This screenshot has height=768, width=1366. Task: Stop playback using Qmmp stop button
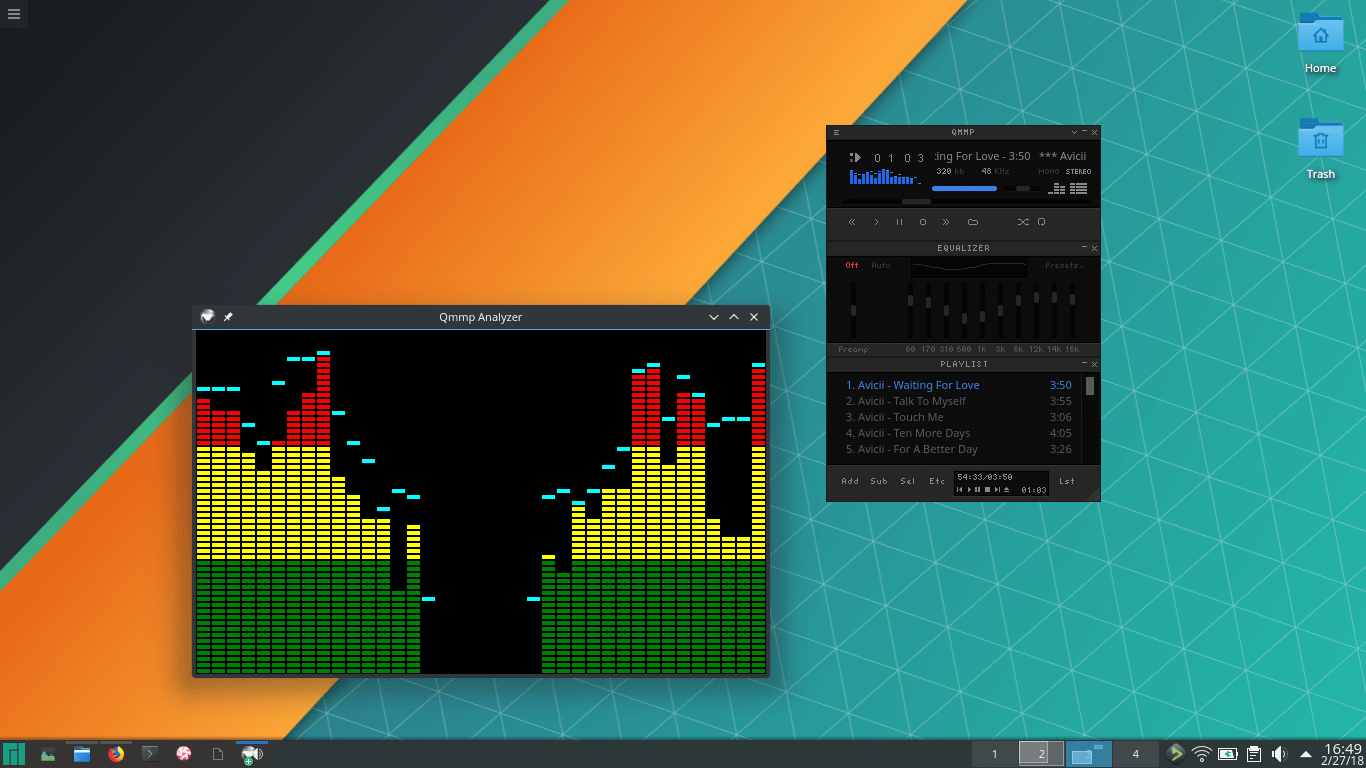coord(923,222)
